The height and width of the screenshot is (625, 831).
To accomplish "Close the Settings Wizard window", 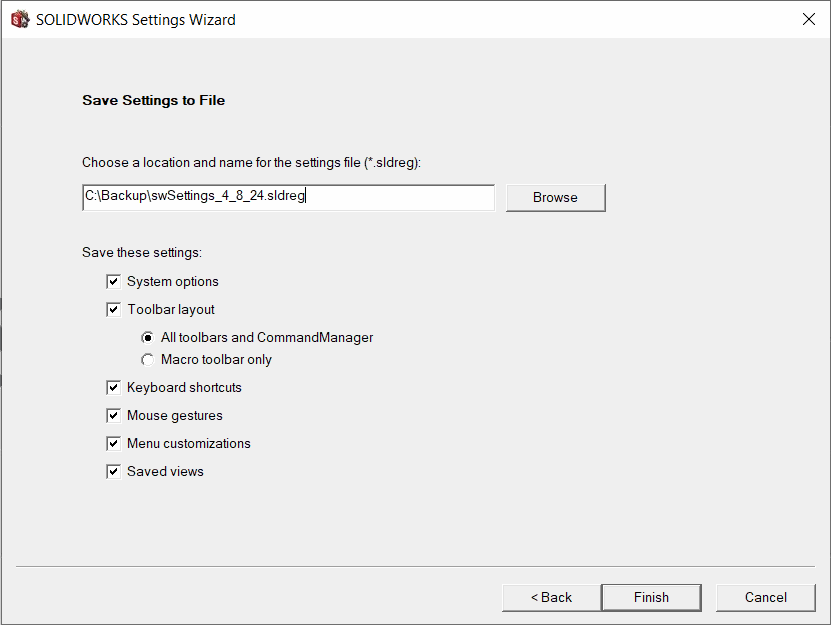I will pyautogui.click(x=808, y=18).
